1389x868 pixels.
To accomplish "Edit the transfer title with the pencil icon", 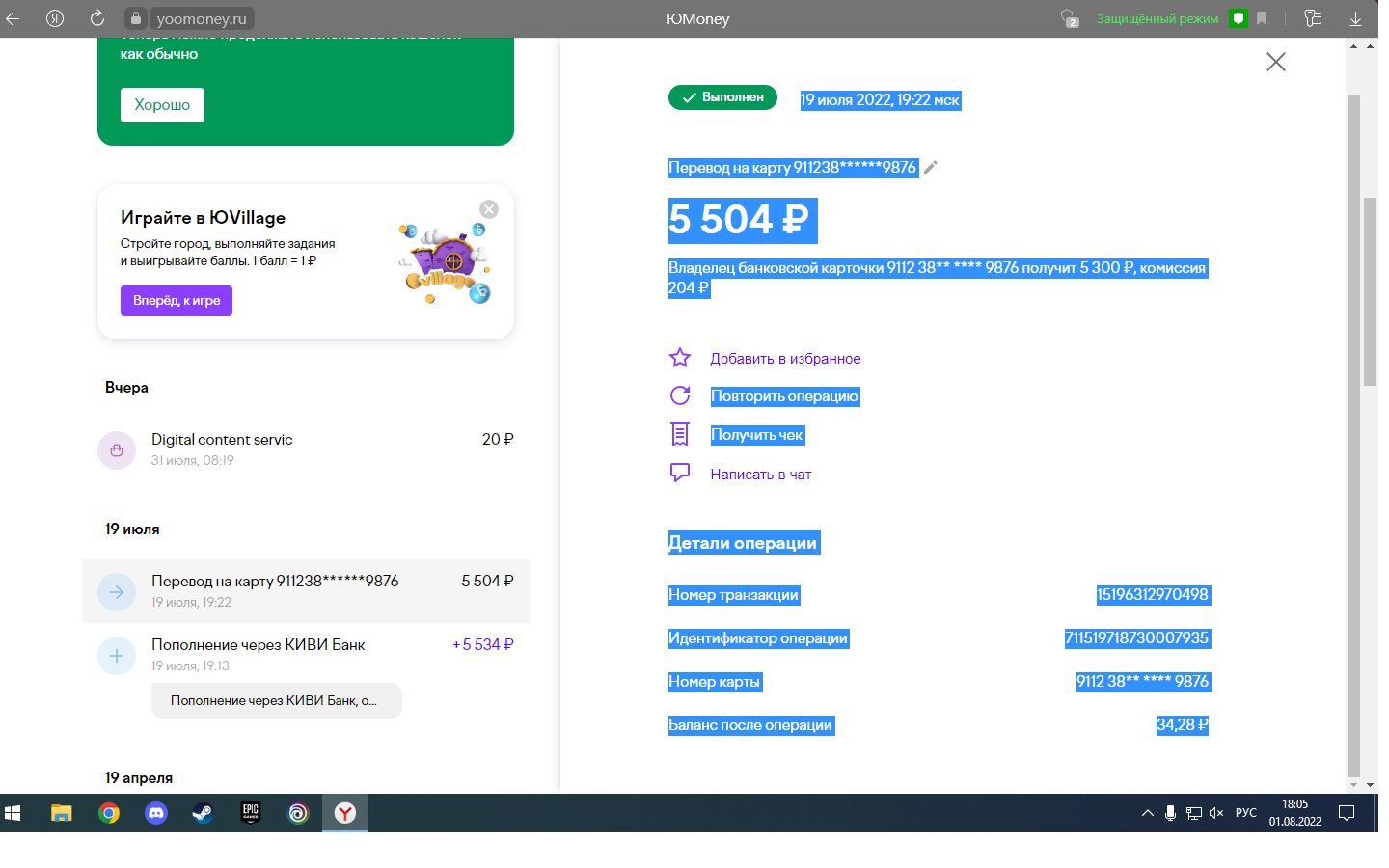I will (931, 167).
